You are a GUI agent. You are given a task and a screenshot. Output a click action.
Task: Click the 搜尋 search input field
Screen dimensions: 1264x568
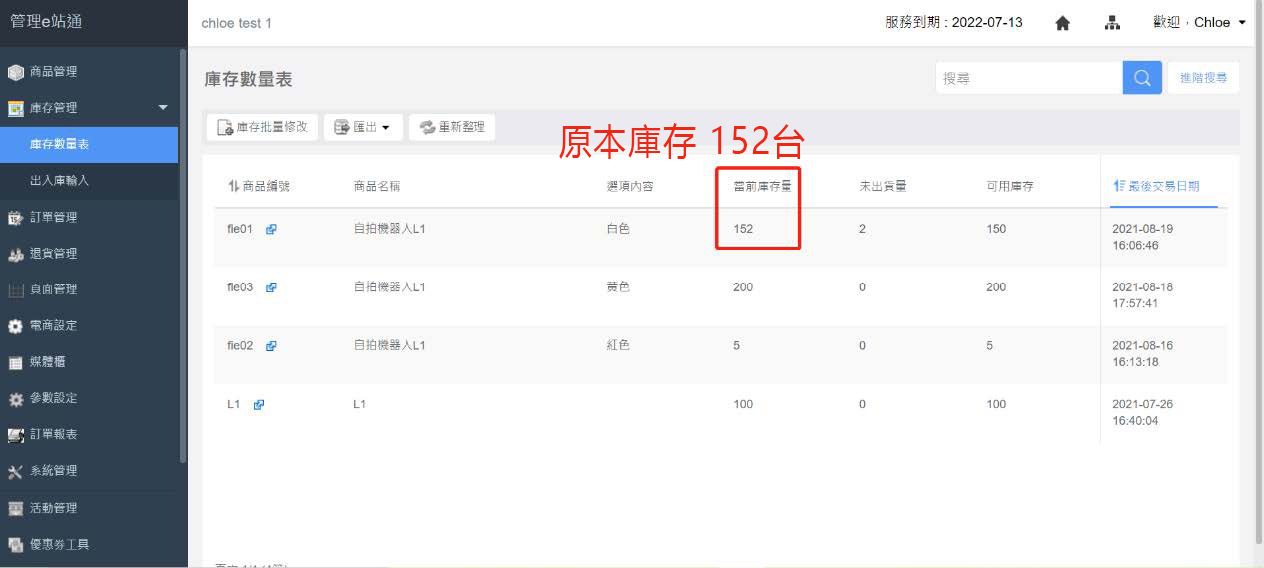(1028, 78)
